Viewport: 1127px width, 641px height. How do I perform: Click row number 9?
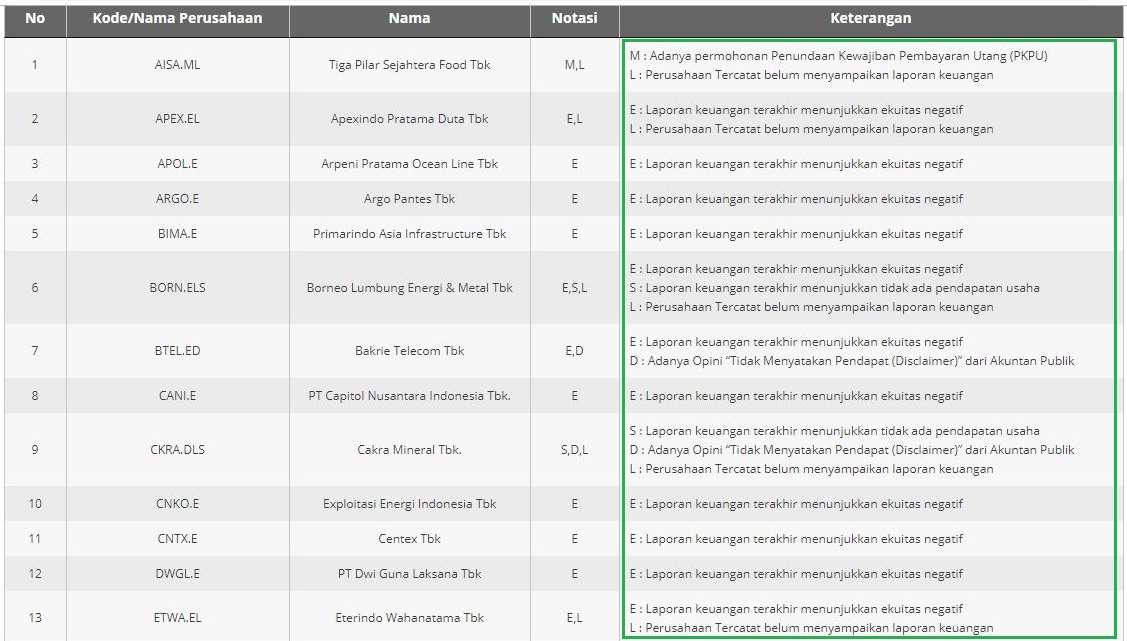[34, 450]
